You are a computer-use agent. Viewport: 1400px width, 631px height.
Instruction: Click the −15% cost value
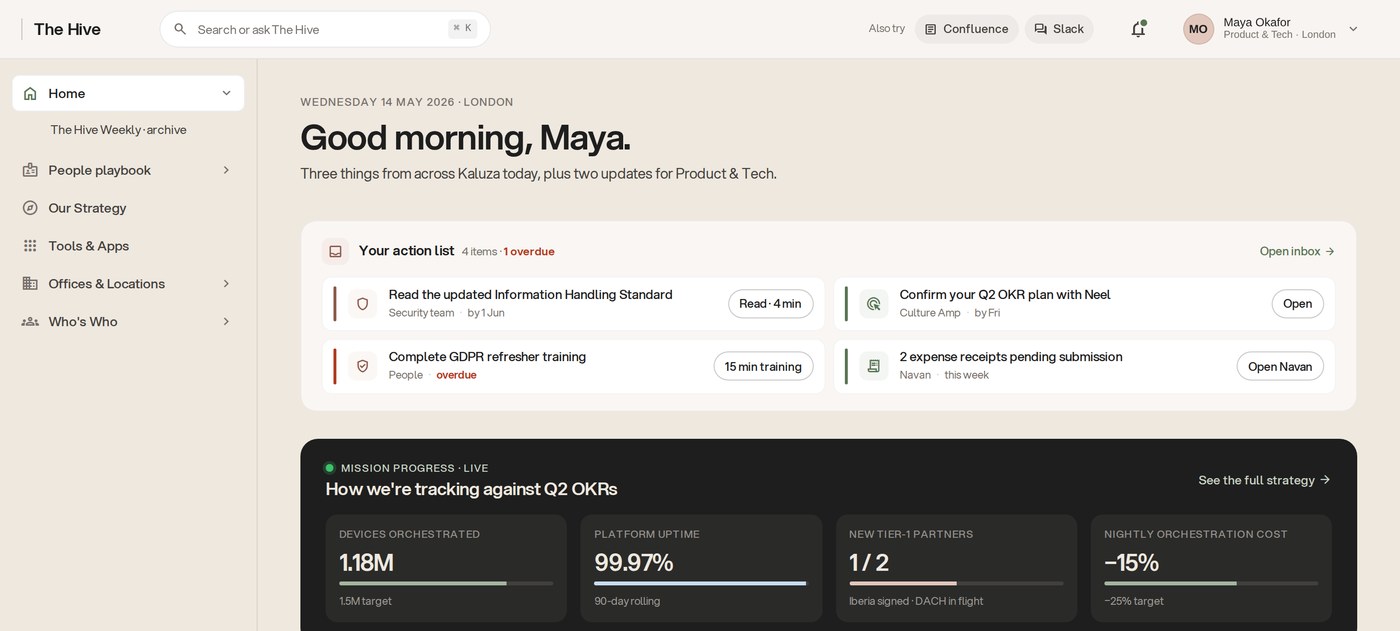click(x=1131, y=562)
